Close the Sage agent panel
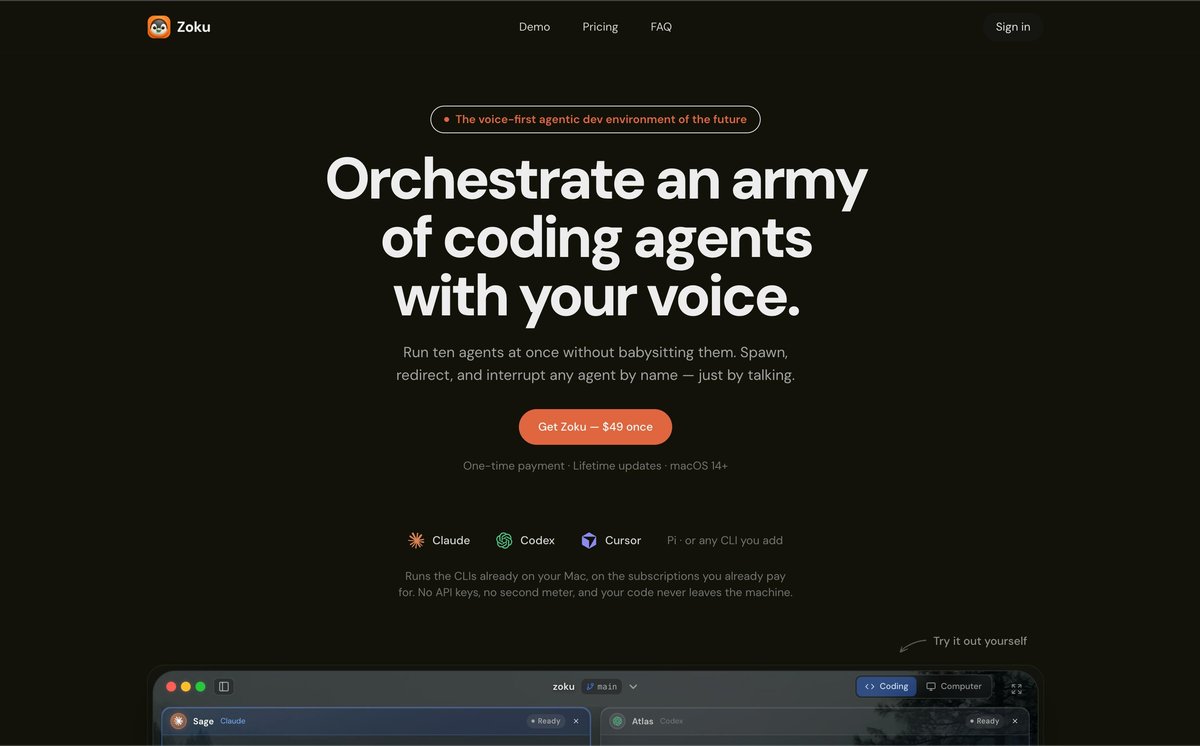Image resolution: width=1200 pixels, height=746 pixels. [x=576, y=721]
